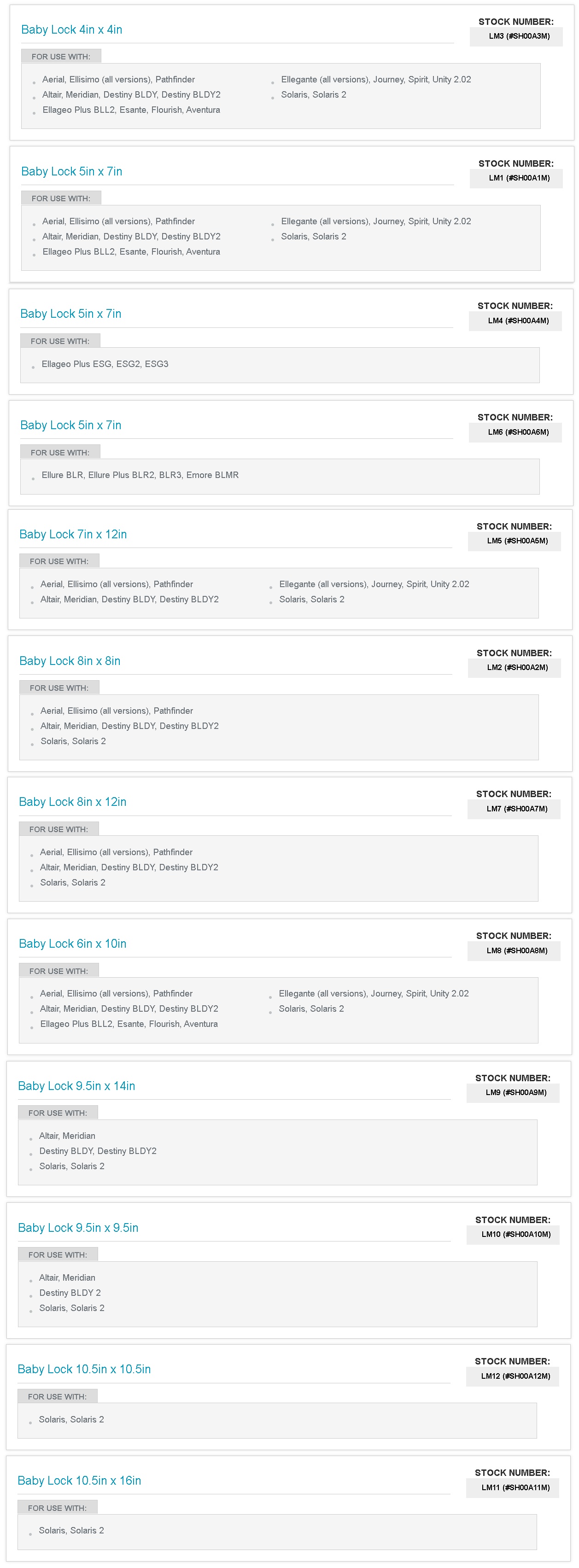Open the Baby Lock 9.5in x 9.5in link
This screenshot has width=579, height=1568.
pyautogui.click(x=78, y=1228)
